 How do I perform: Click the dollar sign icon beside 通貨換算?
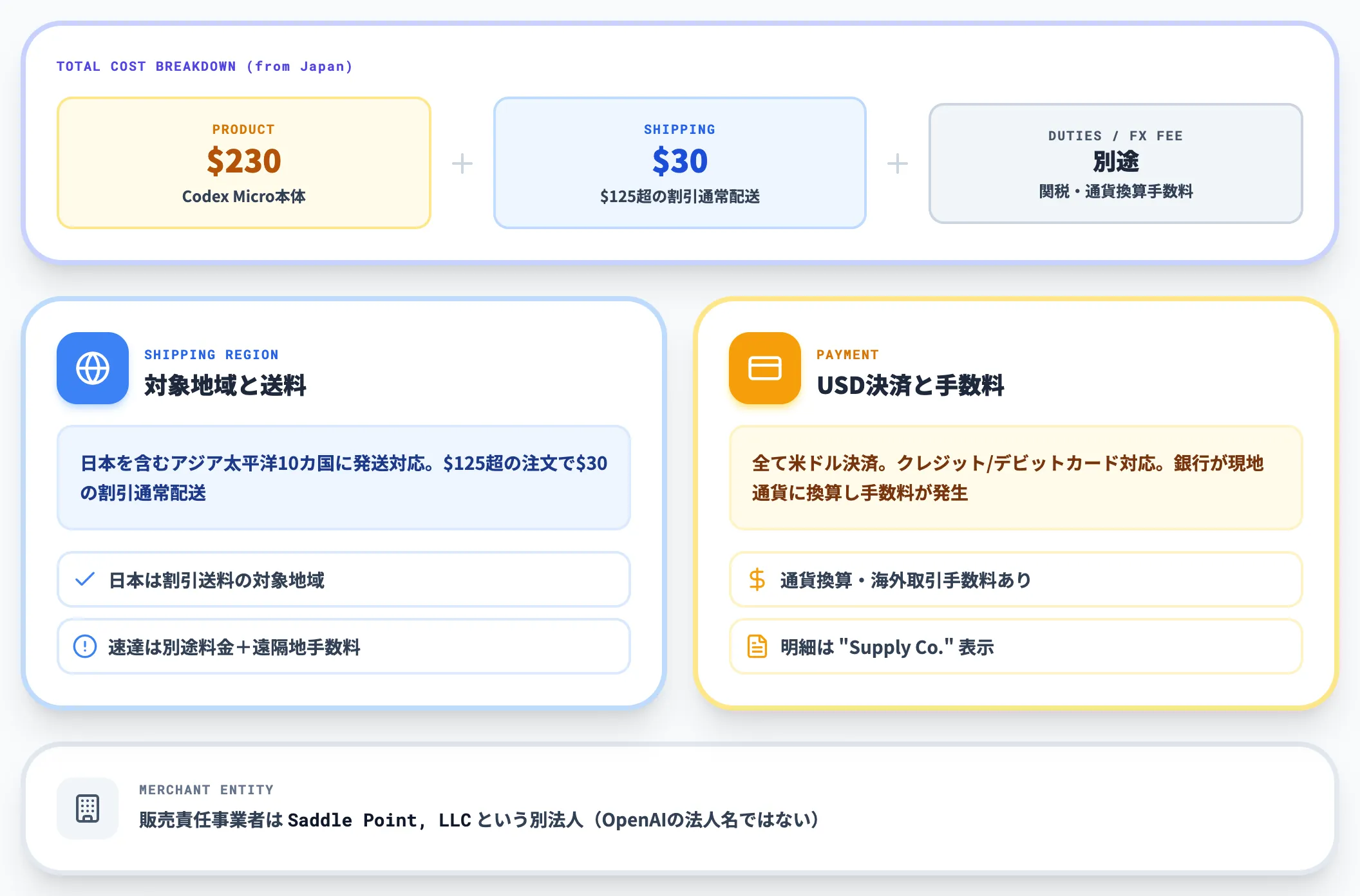(x=757, y=579)
